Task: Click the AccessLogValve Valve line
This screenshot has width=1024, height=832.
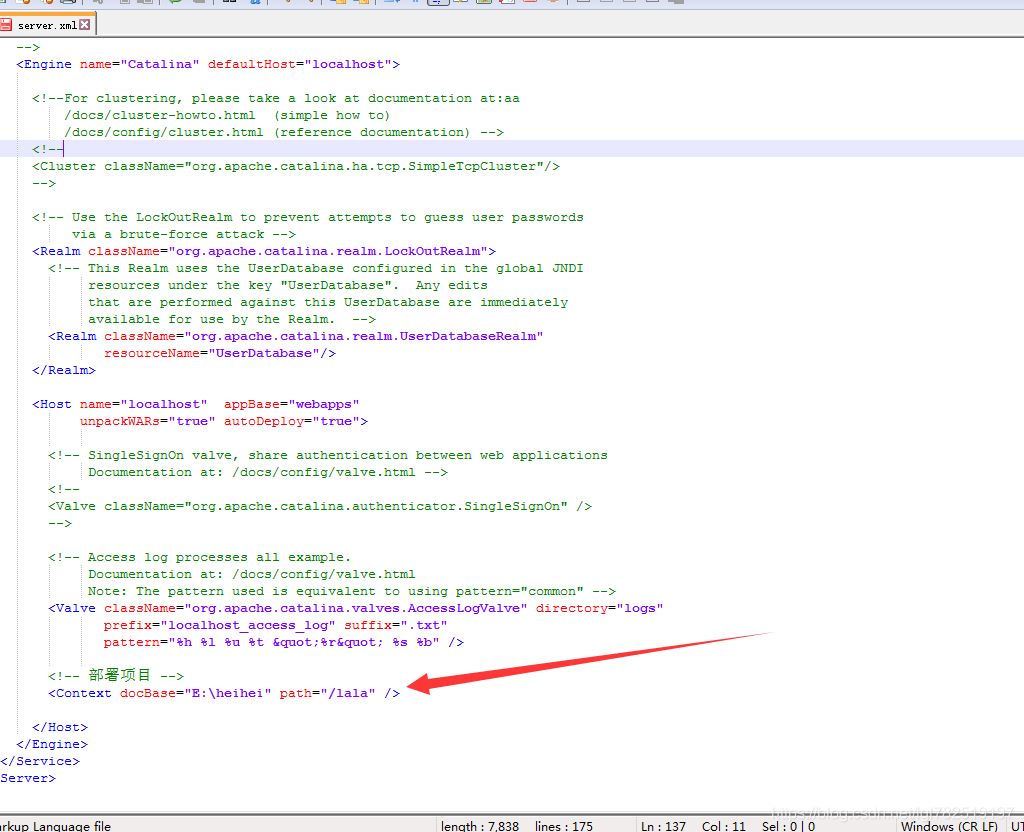Action: [x=356, y=608]
